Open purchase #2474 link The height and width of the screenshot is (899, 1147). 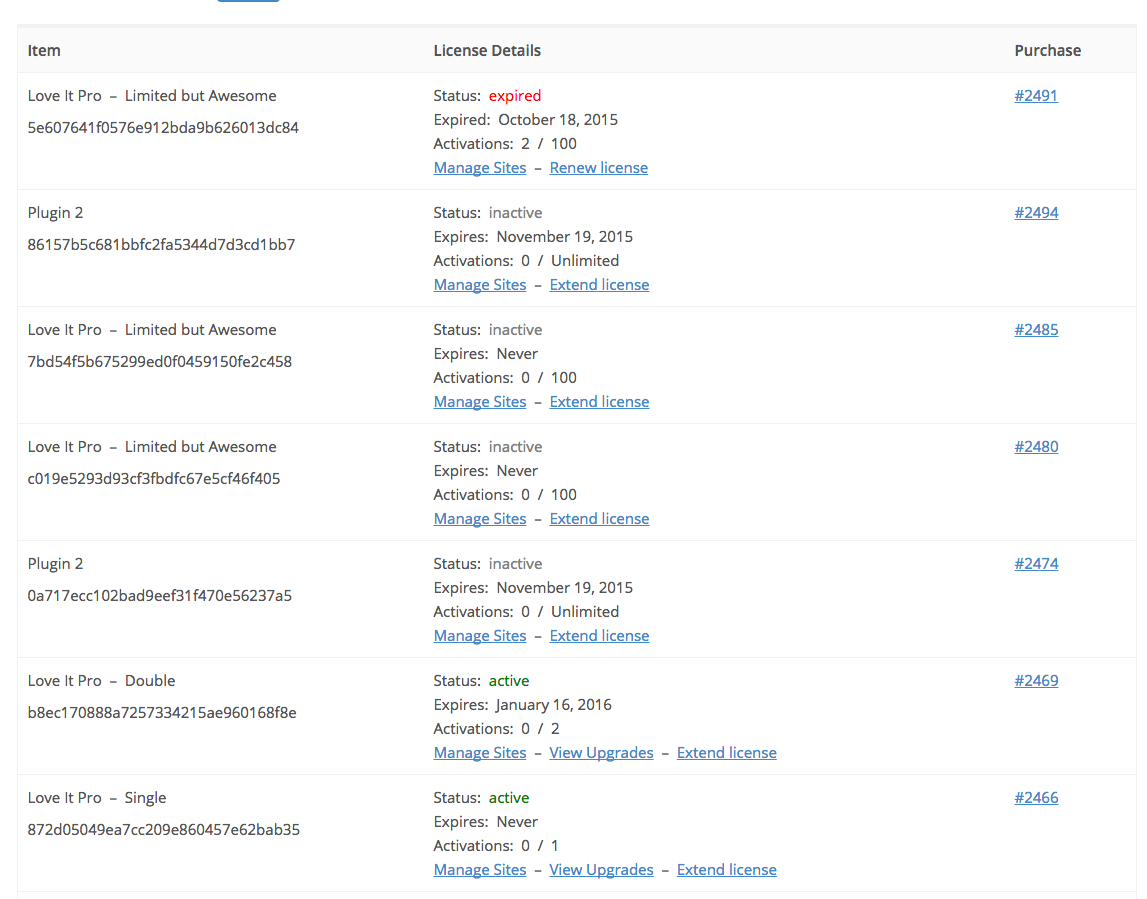[1036, 564]
